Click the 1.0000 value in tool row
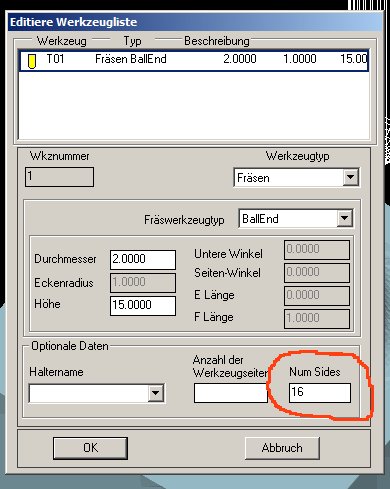The image size is (390, 489). click(x=300, y=59)
